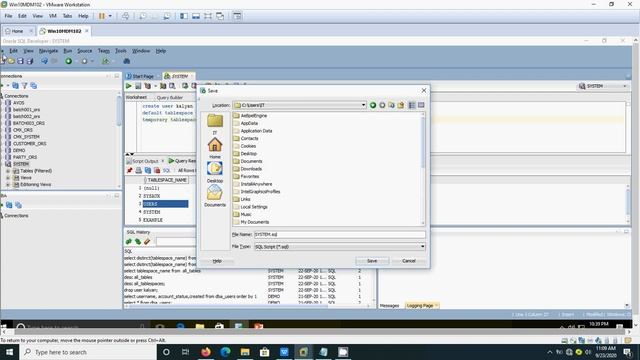Open the VMware pause dropdown arrow
Image resolution: width=640 pixels, height=360 pixels.
tap(110, 16)
